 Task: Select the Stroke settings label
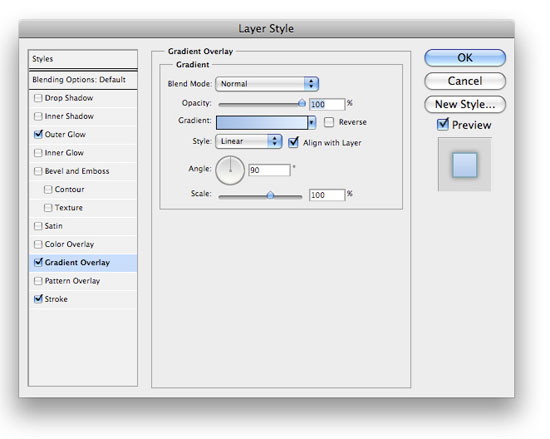56,299
